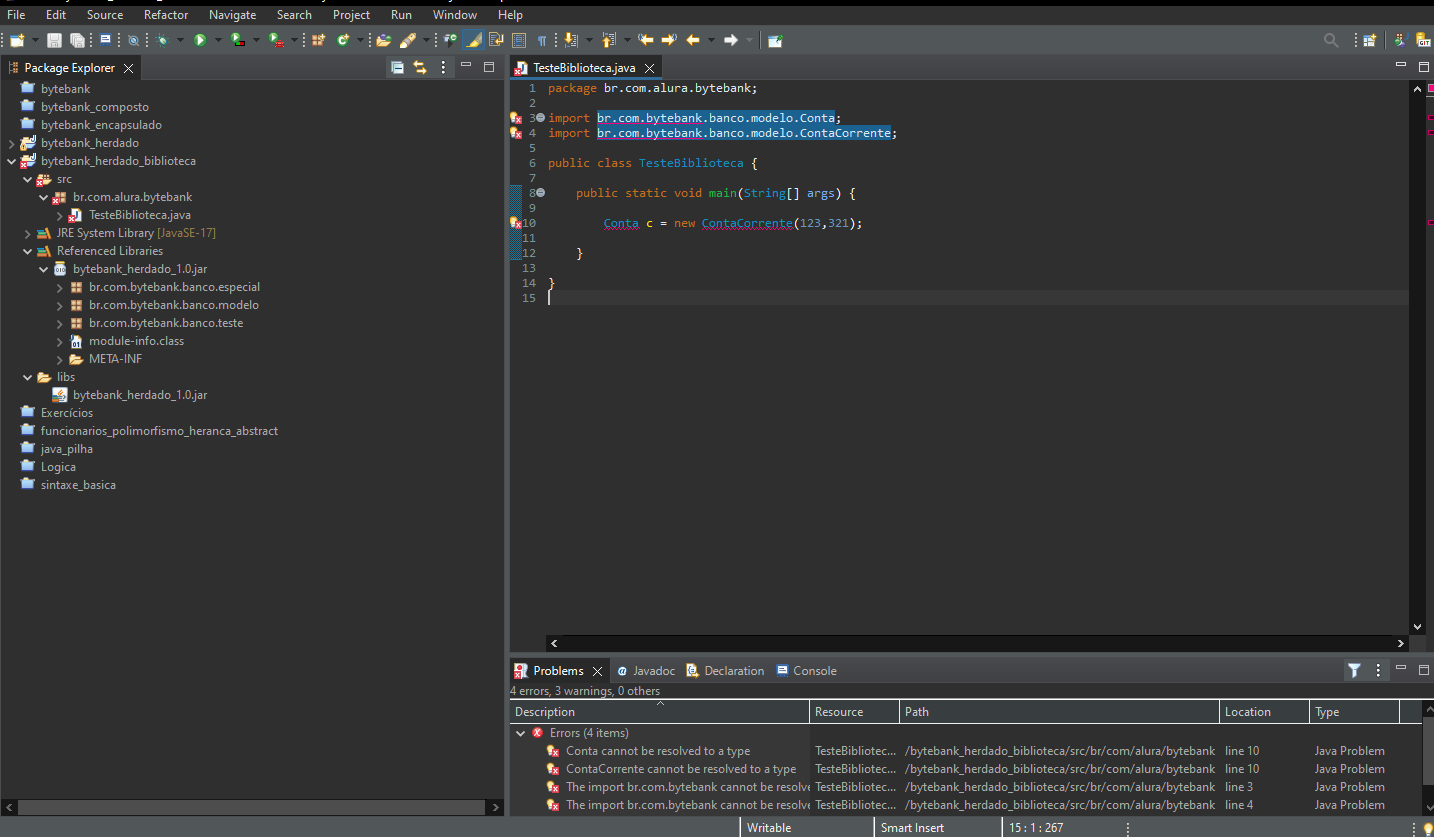Image resolution: width=1434 pixels, height=837 pixels.
Task: Collapse the libs folder
Action: 28,377
